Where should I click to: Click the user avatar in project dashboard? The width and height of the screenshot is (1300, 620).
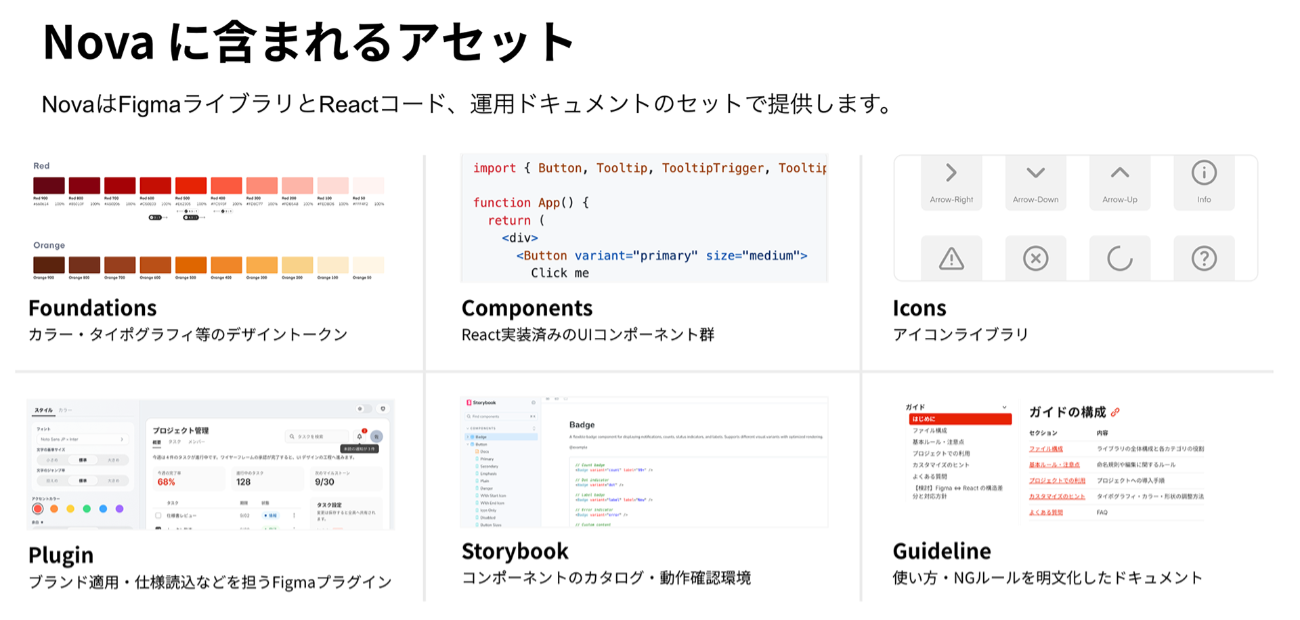click(376, 437)
